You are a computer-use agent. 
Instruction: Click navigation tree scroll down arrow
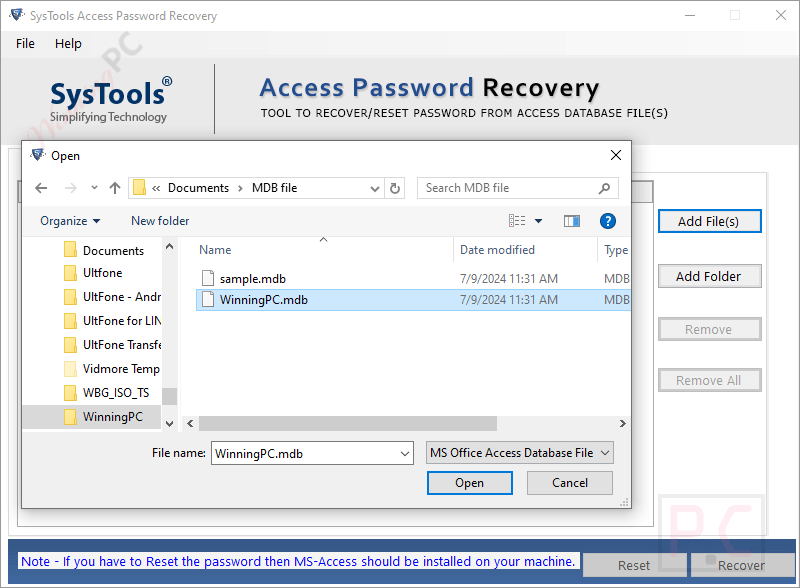point(170,424)
